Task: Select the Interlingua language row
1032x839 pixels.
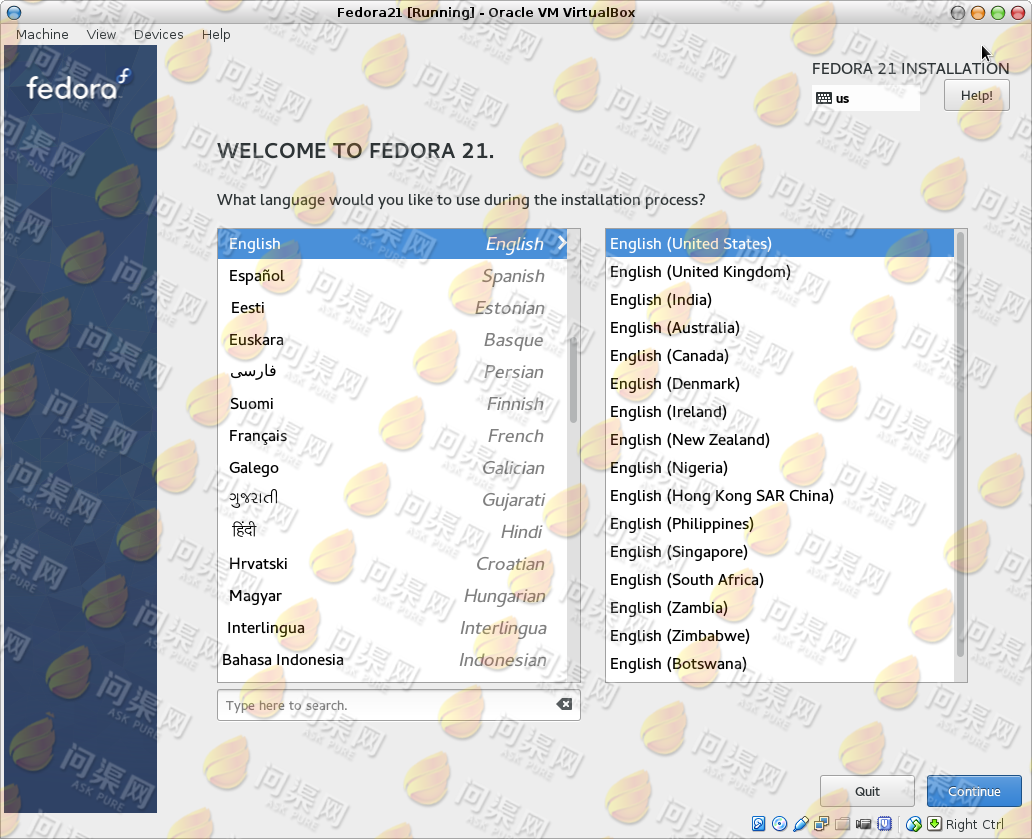Action: click(392, 628)
